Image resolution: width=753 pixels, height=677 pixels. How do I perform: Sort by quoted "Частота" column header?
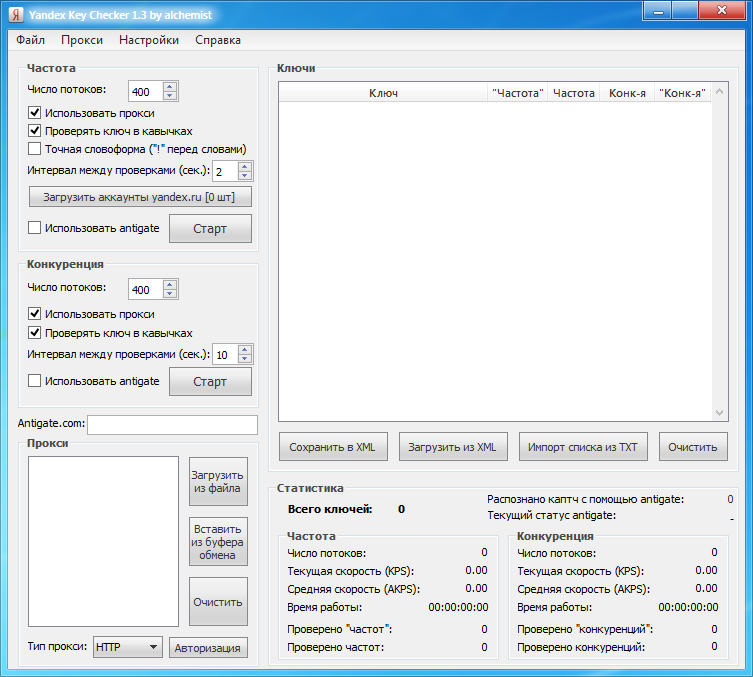coord(518,93)
